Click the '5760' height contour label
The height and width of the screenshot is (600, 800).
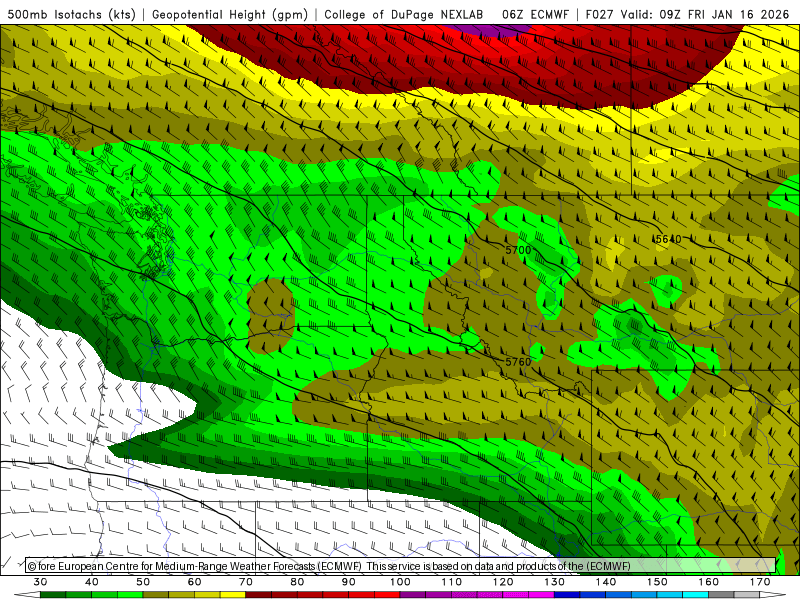click(x=518, y=361)
